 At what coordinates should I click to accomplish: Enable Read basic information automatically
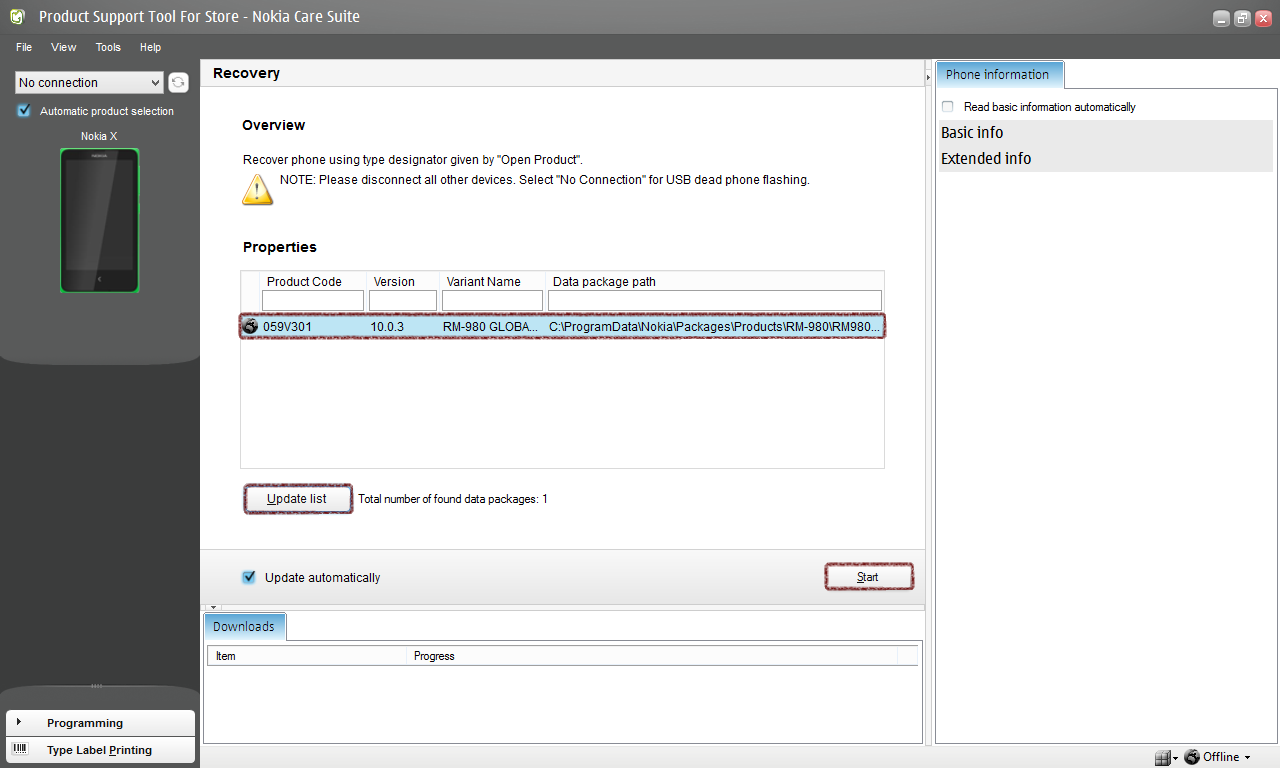tap(948, 107)
